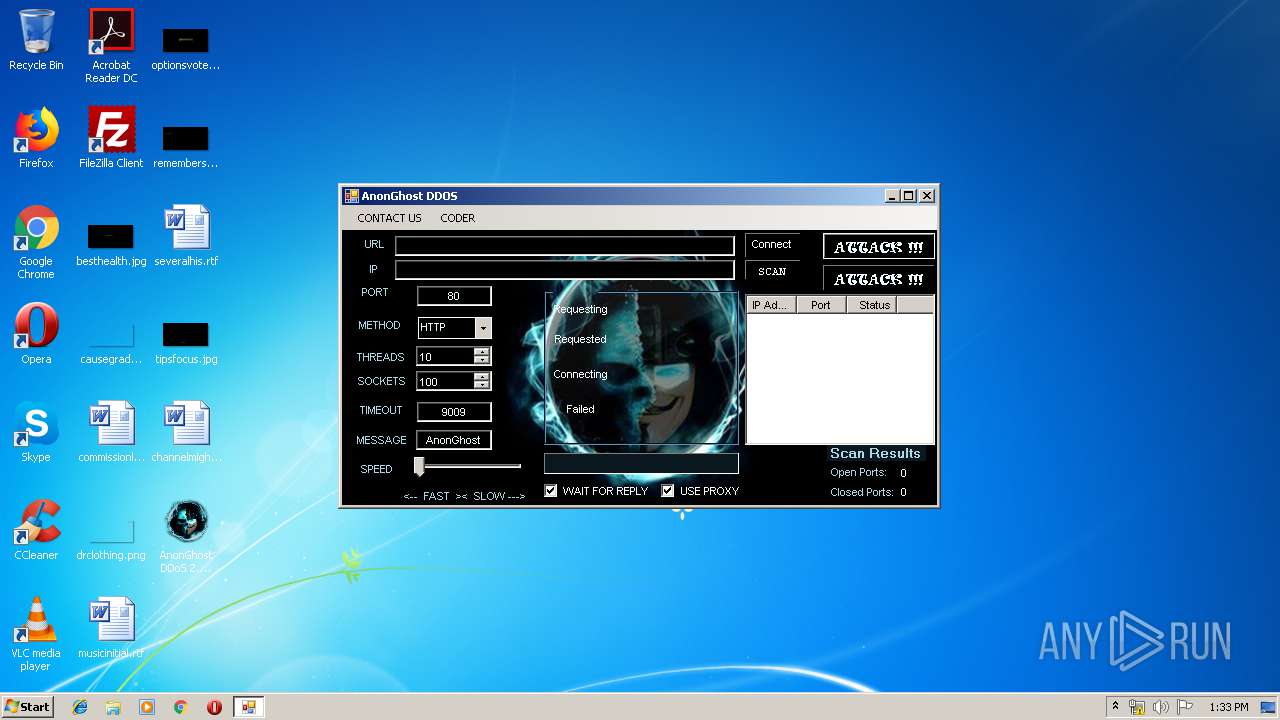1280x720 pixels.
Task: Show hidden system tray icons
Action: [x=1115, y=707]
